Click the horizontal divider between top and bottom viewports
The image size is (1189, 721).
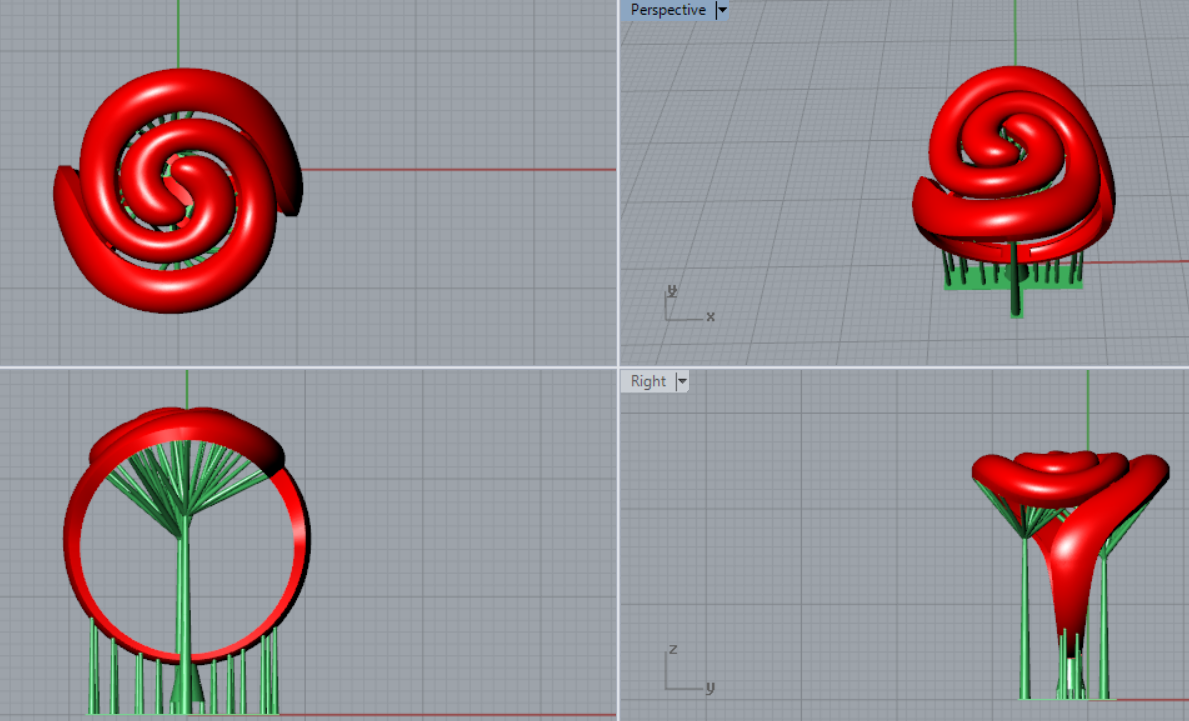pyautogui.click(x=300, y=367)
